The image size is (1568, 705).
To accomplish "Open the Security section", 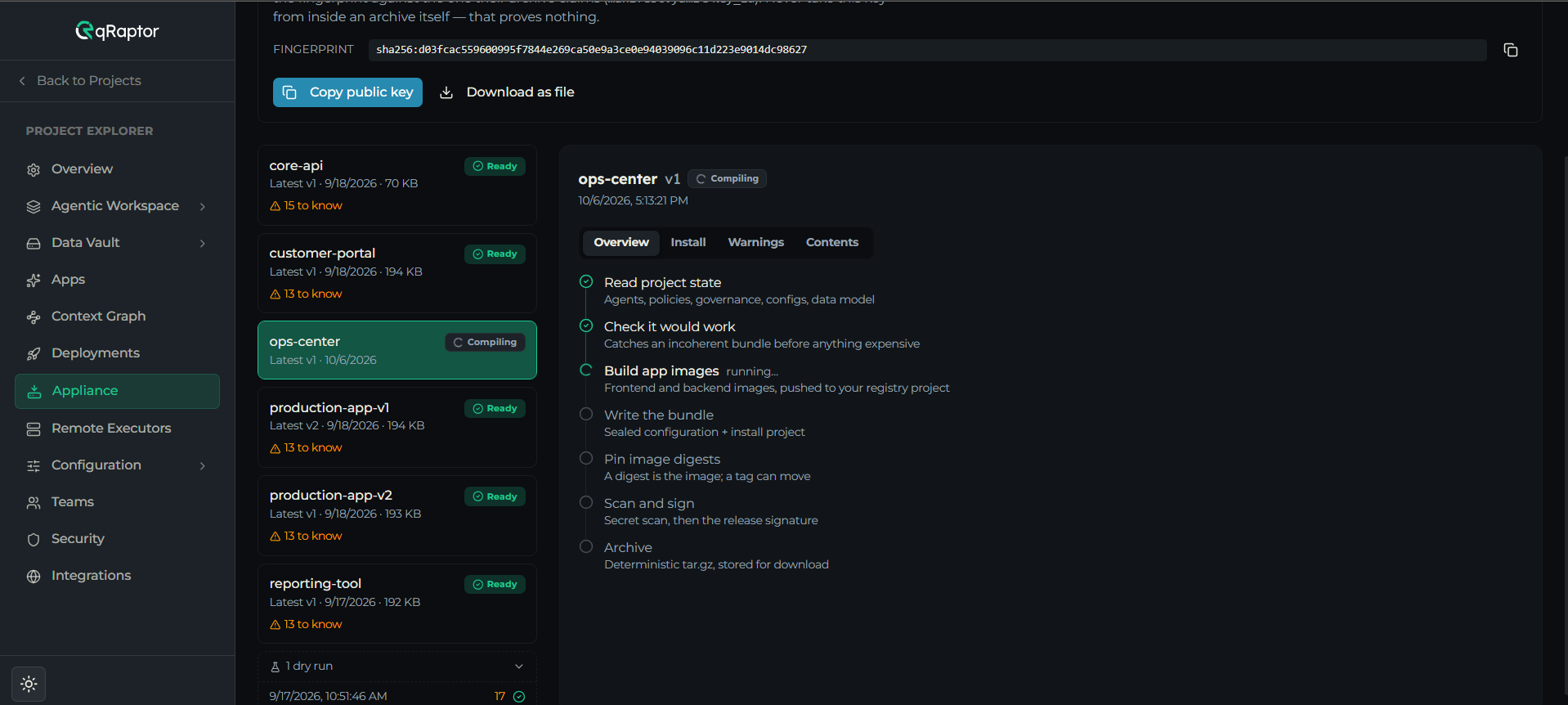I will tap(117, 539).
